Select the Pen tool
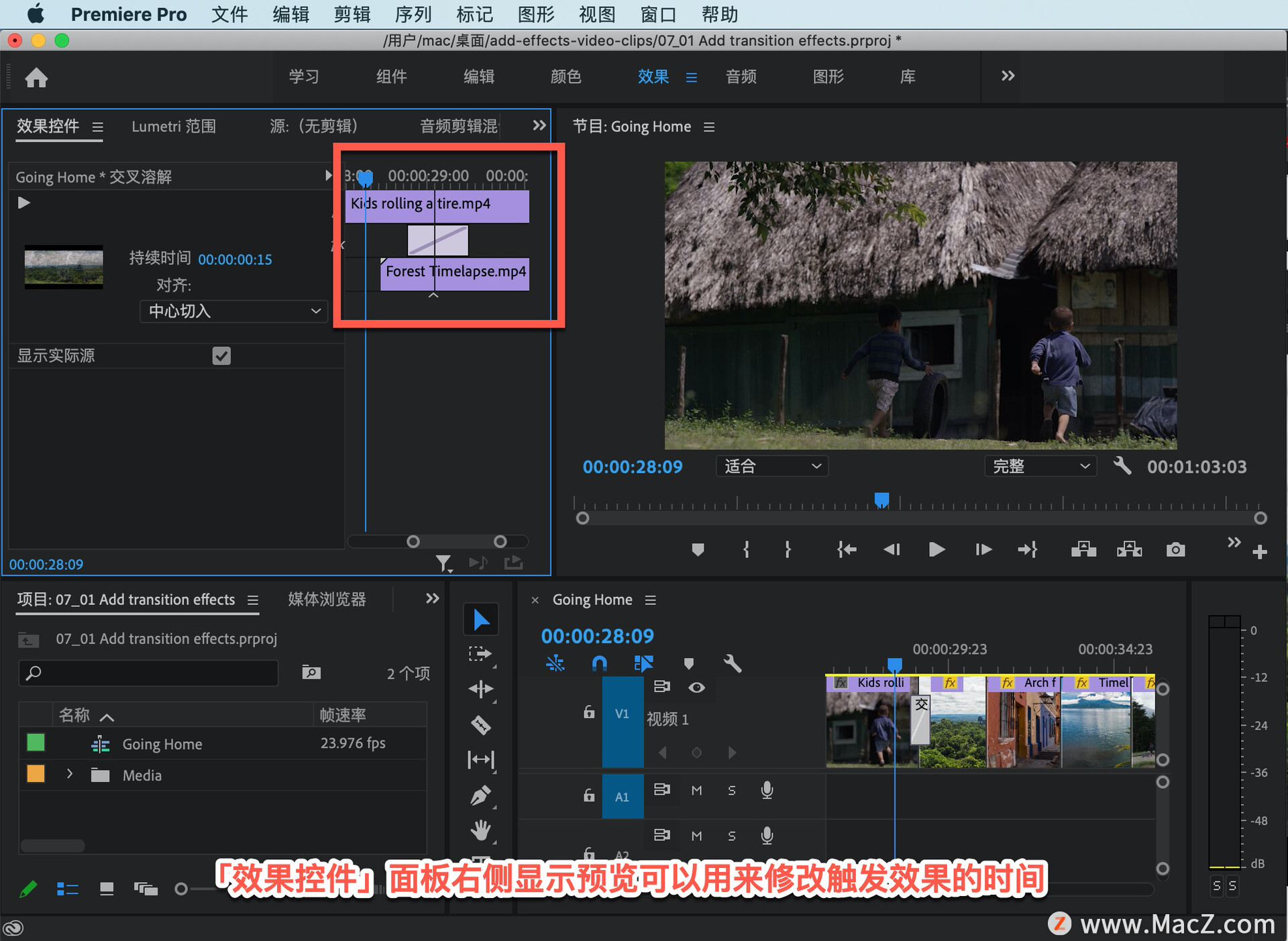 [481, 795]
